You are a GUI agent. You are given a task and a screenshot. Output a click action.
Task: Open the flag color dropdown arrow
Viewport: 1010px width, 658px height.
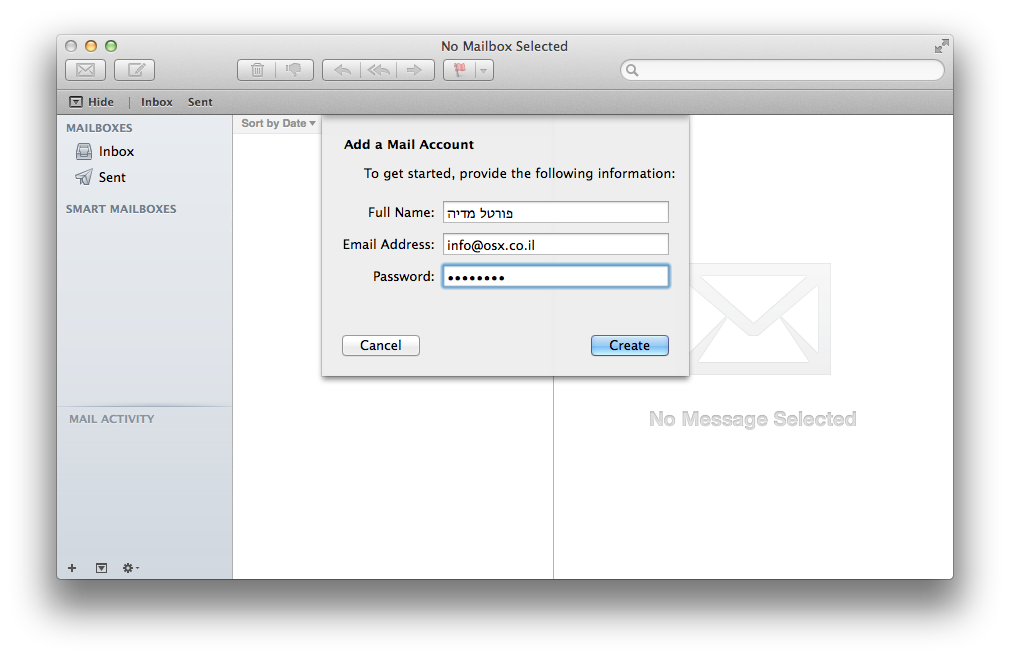click(x=484, y=70)
